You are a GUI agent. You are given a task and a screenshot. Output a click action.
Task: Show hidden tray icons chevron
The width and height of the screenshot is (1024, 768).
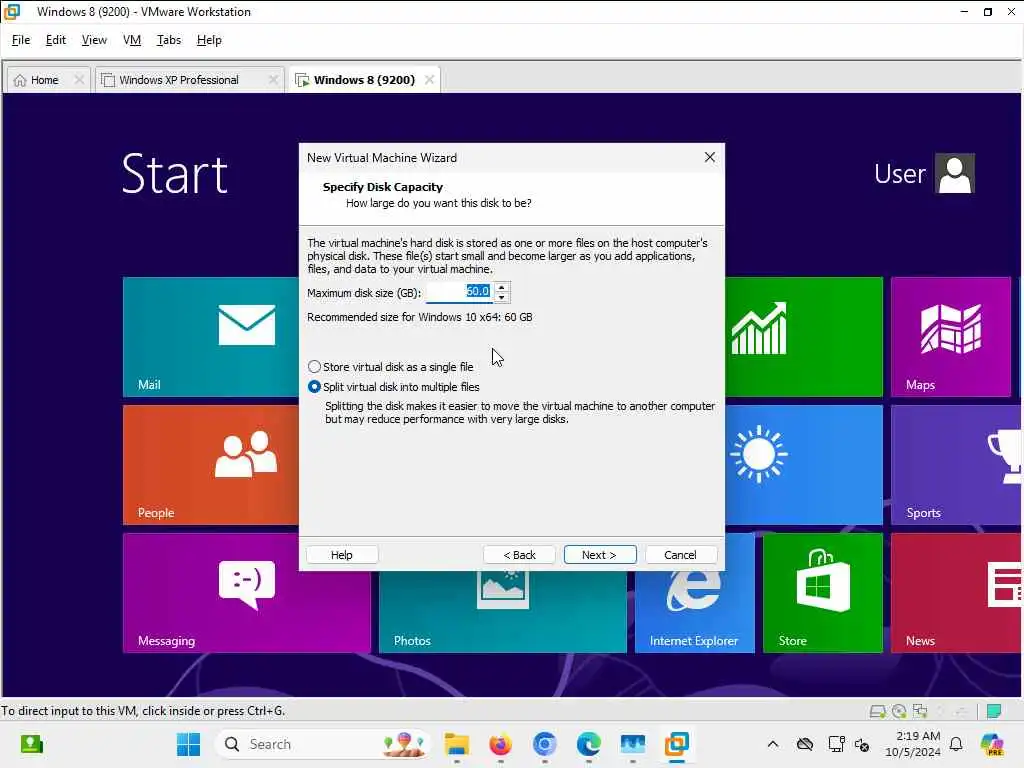(773, 744)
